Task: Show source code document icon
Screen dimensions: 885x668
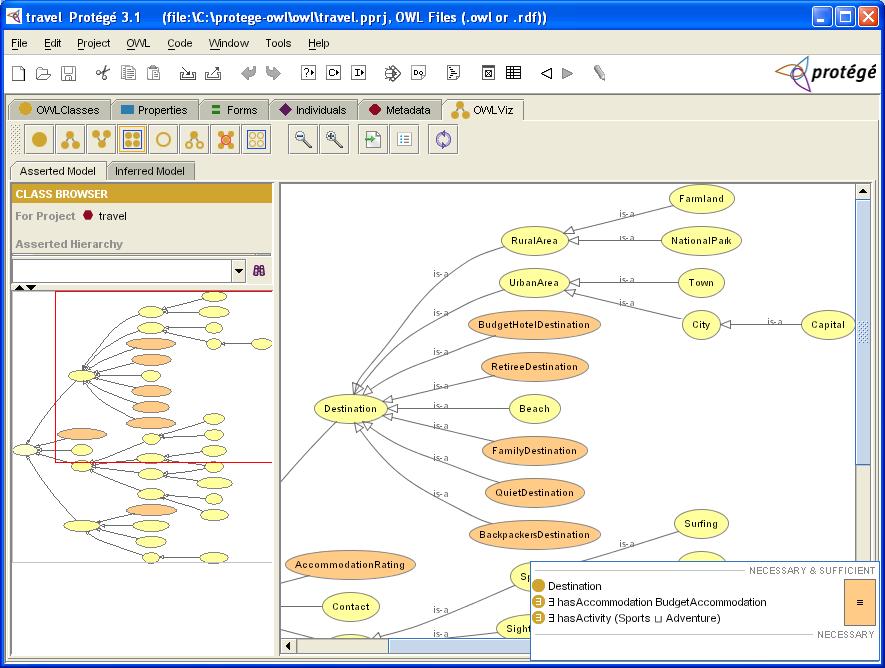Action: tap(453, 73)
